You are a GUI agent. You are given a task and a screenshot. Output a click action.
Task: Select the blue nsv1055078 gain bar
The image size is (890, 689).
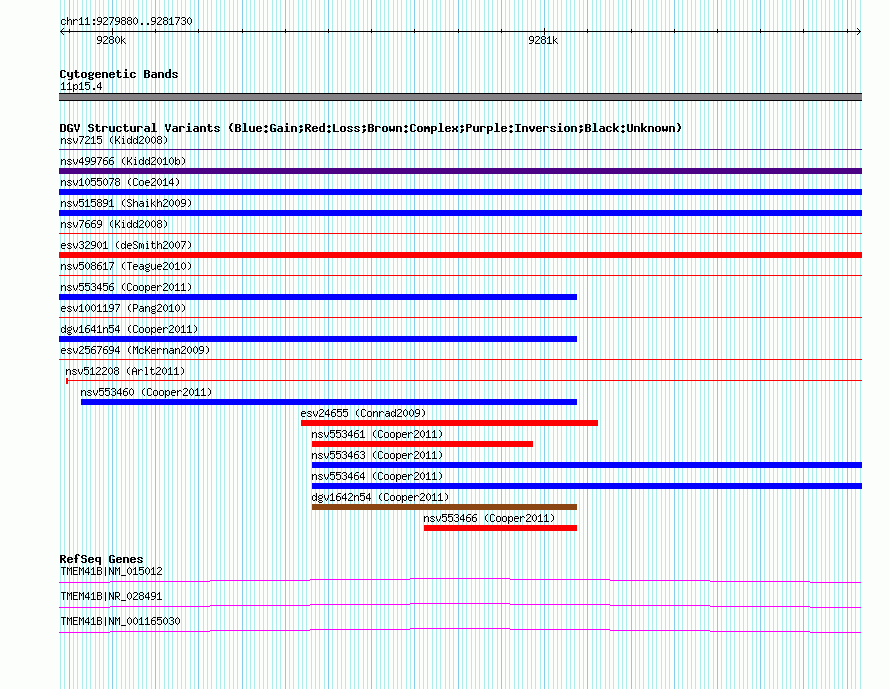460,192
